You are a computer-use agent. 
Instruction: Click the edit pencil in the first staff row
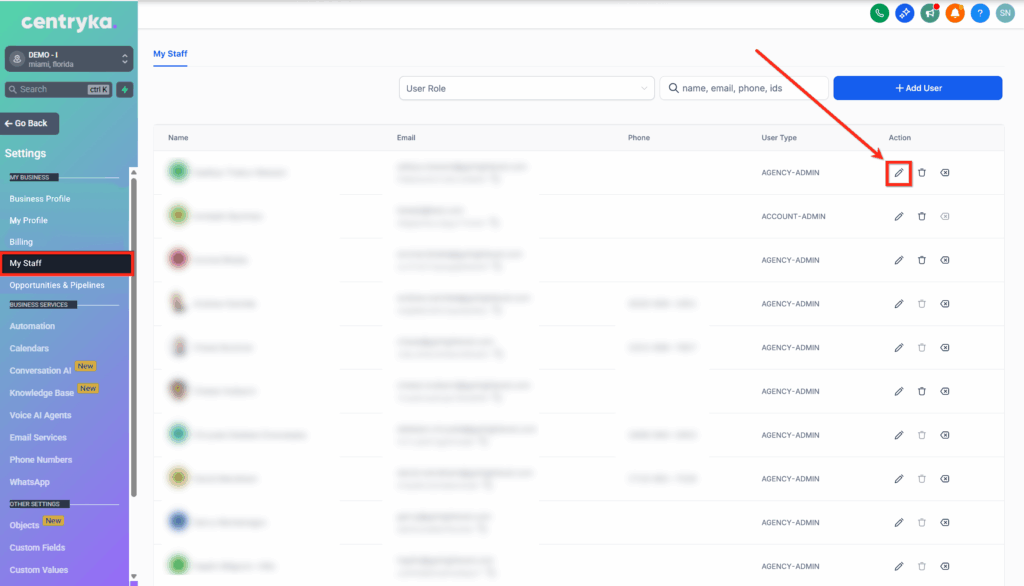click(899, 173)
